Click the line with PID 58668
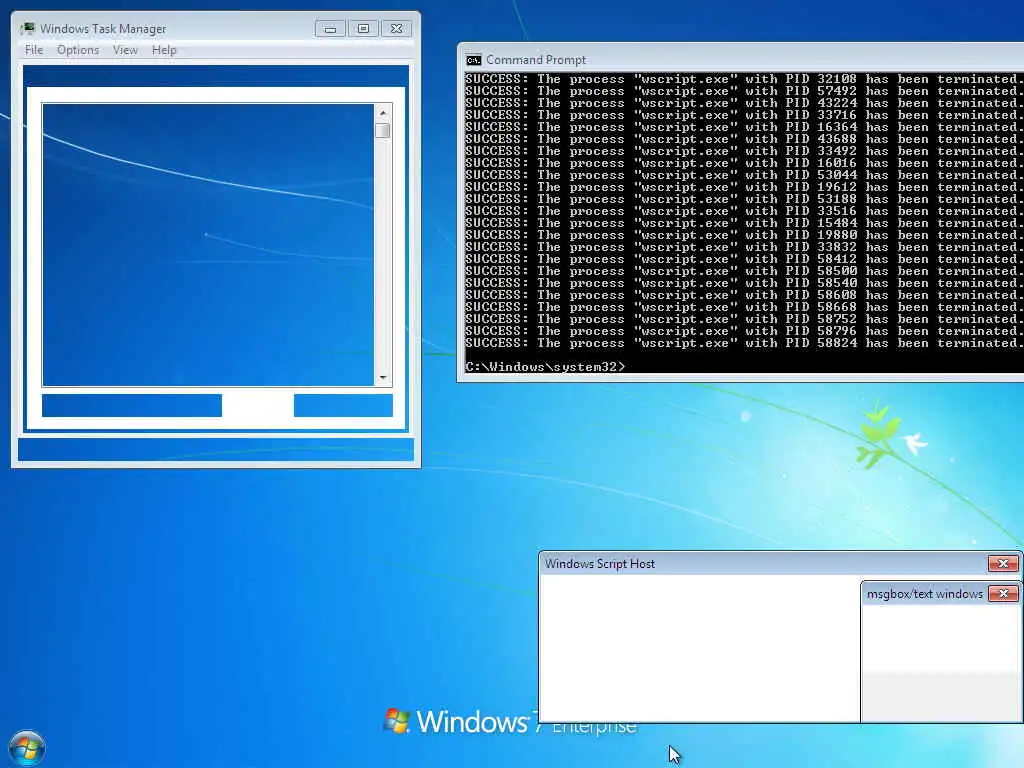 pyautogui.click(x=744, y=307)
